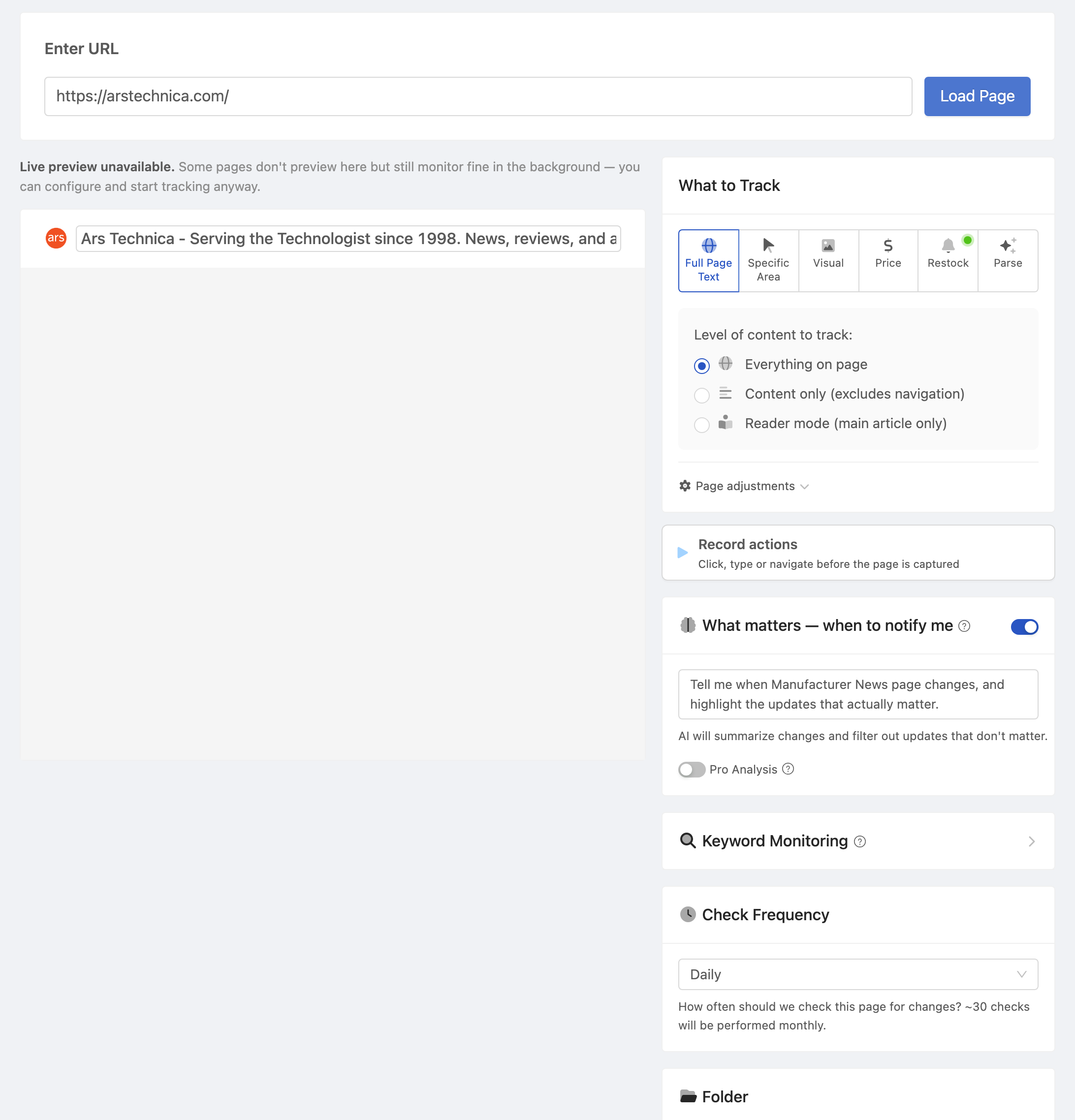Open the Record actions panel

858,553
